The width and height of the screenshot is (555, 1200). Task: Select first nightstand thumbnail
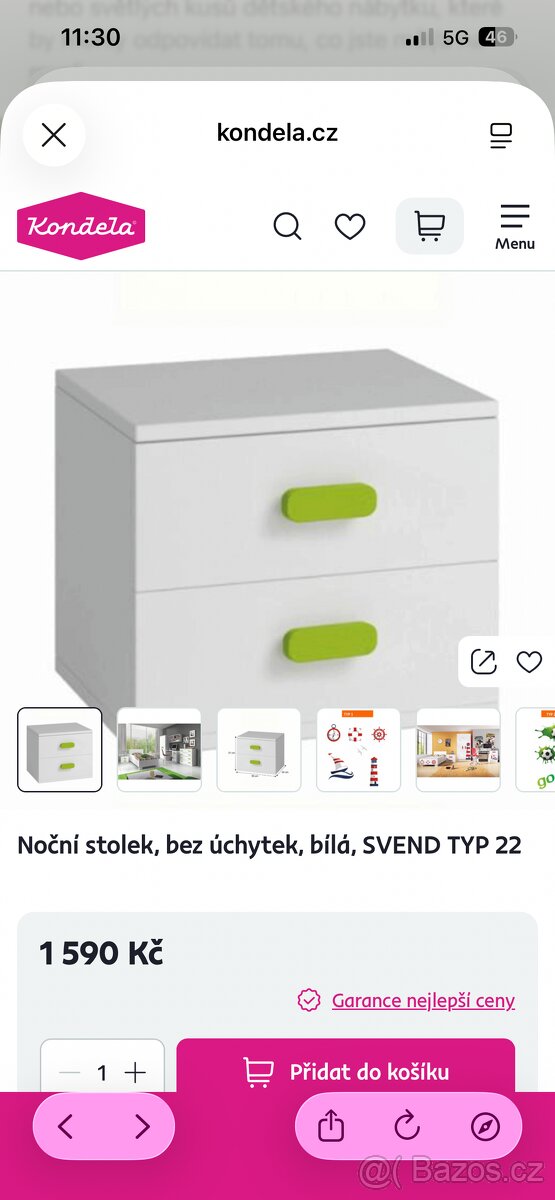[x=60, y=750]
